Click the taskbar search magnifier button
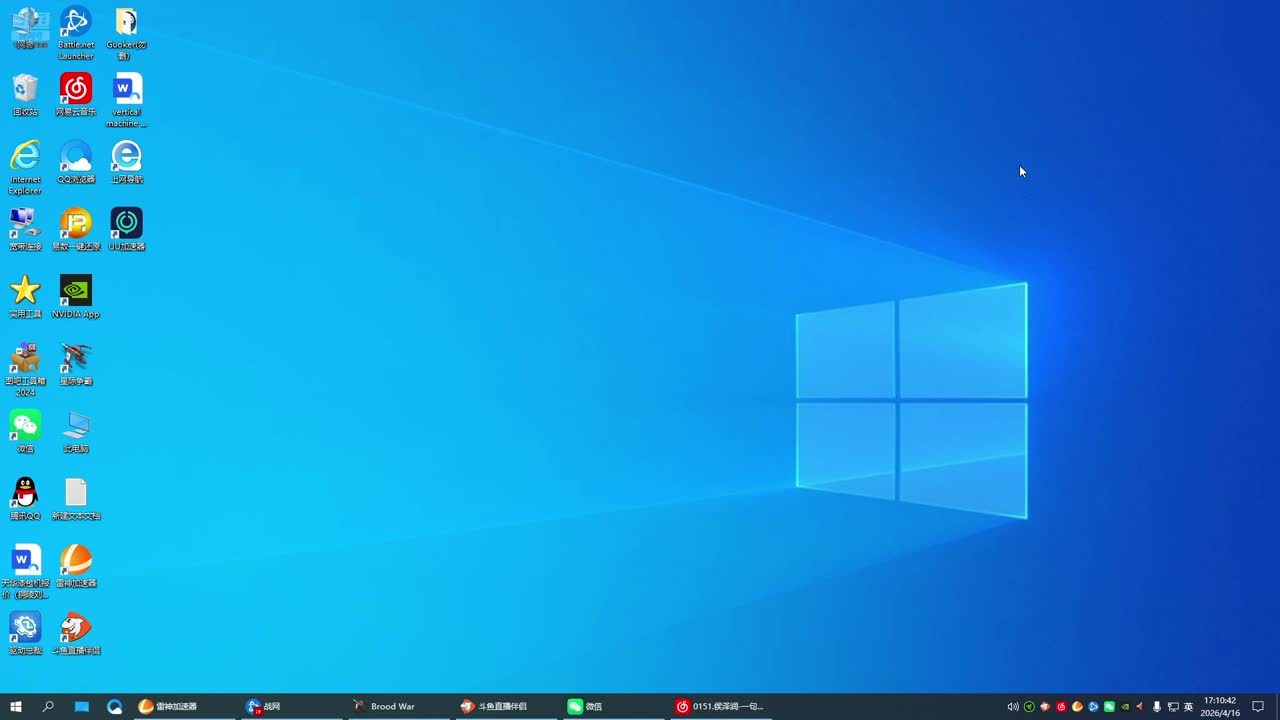This screenshot has width=1280, height=720. [x=48, y=706]
